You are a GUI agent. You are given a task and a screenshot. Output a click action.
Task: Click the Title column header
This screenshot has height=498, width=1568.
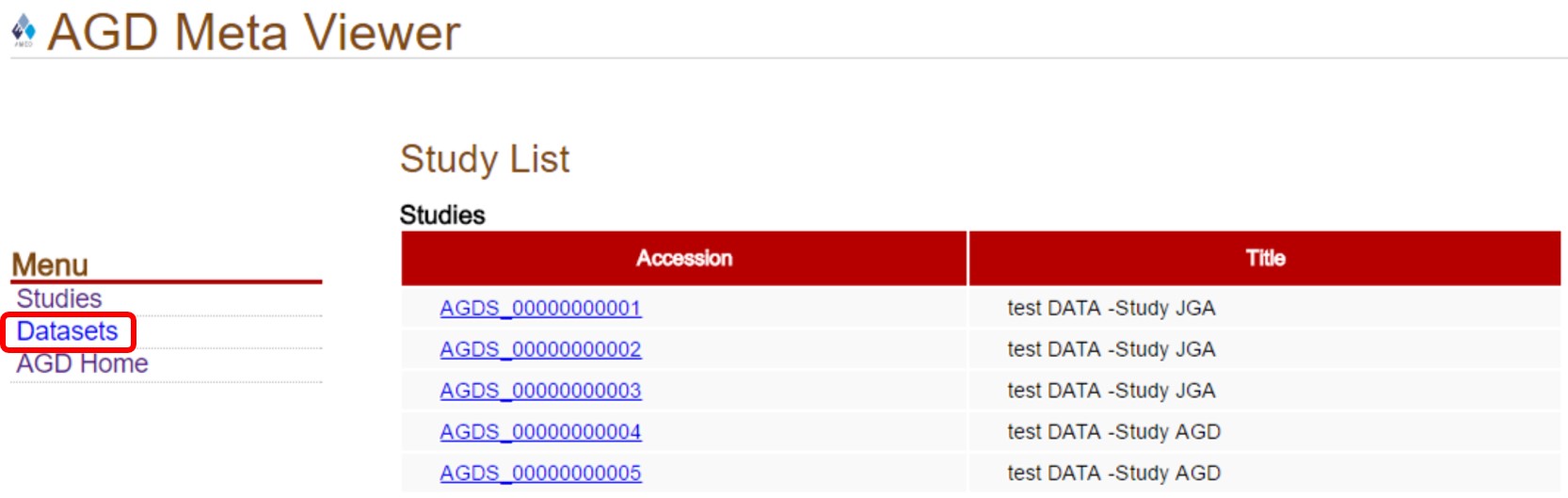click(1265, 258)
